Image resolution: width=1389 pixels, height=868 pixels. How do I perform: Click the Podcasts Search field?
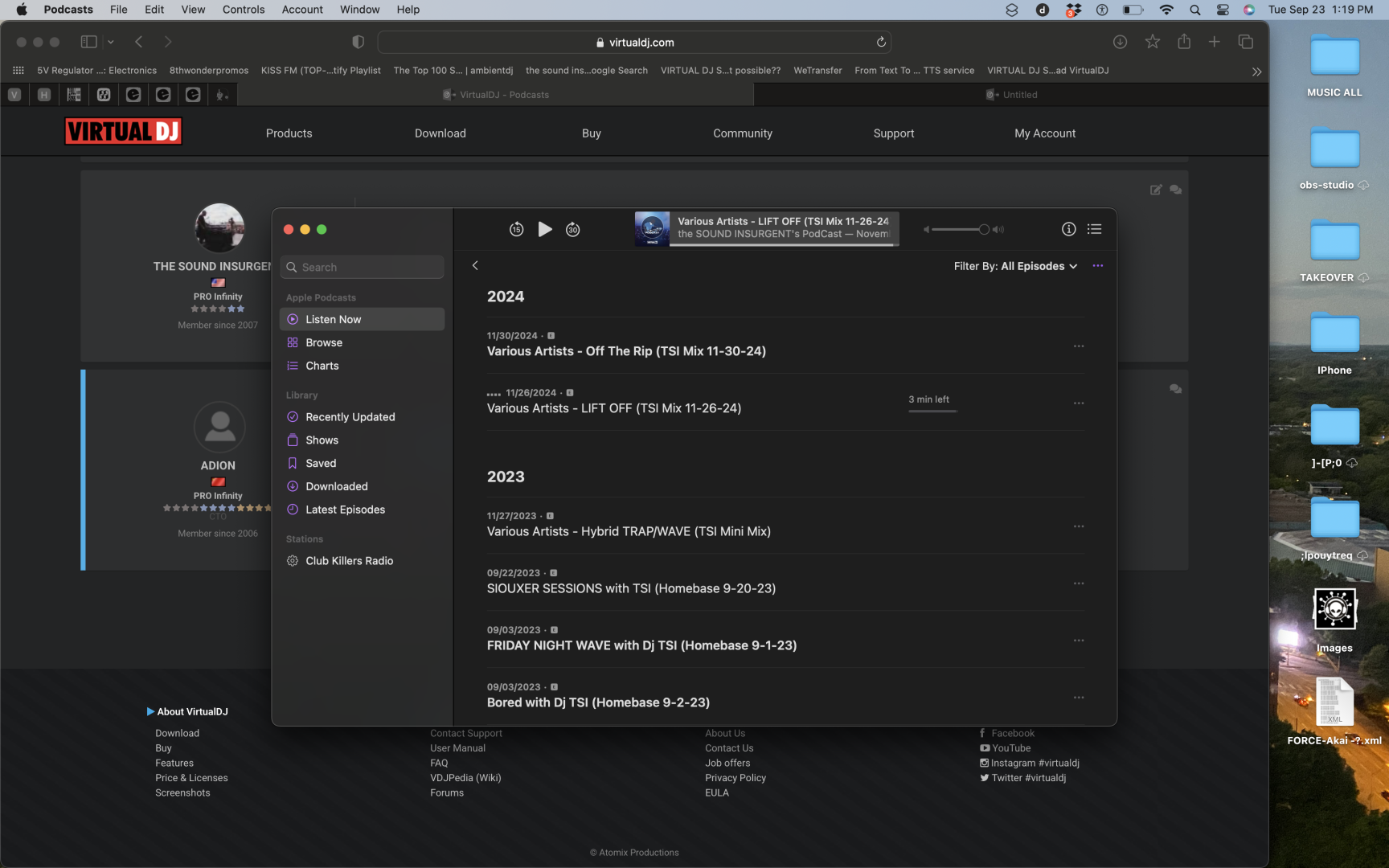coord(363,268)
